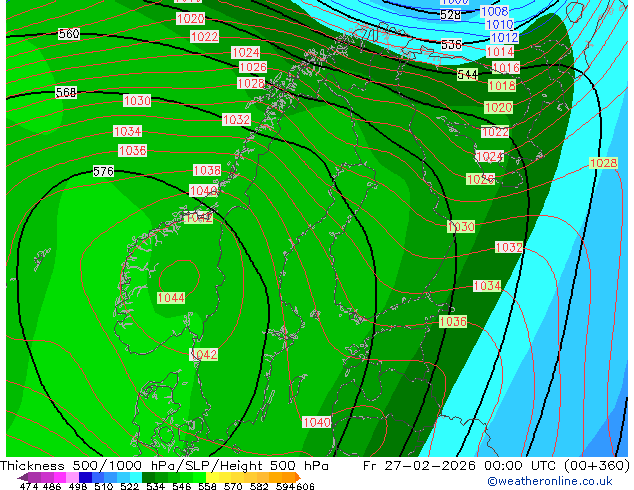The image size is (634, 490).
Task: Click the 1014 isobar label
Action: point(500,52)
